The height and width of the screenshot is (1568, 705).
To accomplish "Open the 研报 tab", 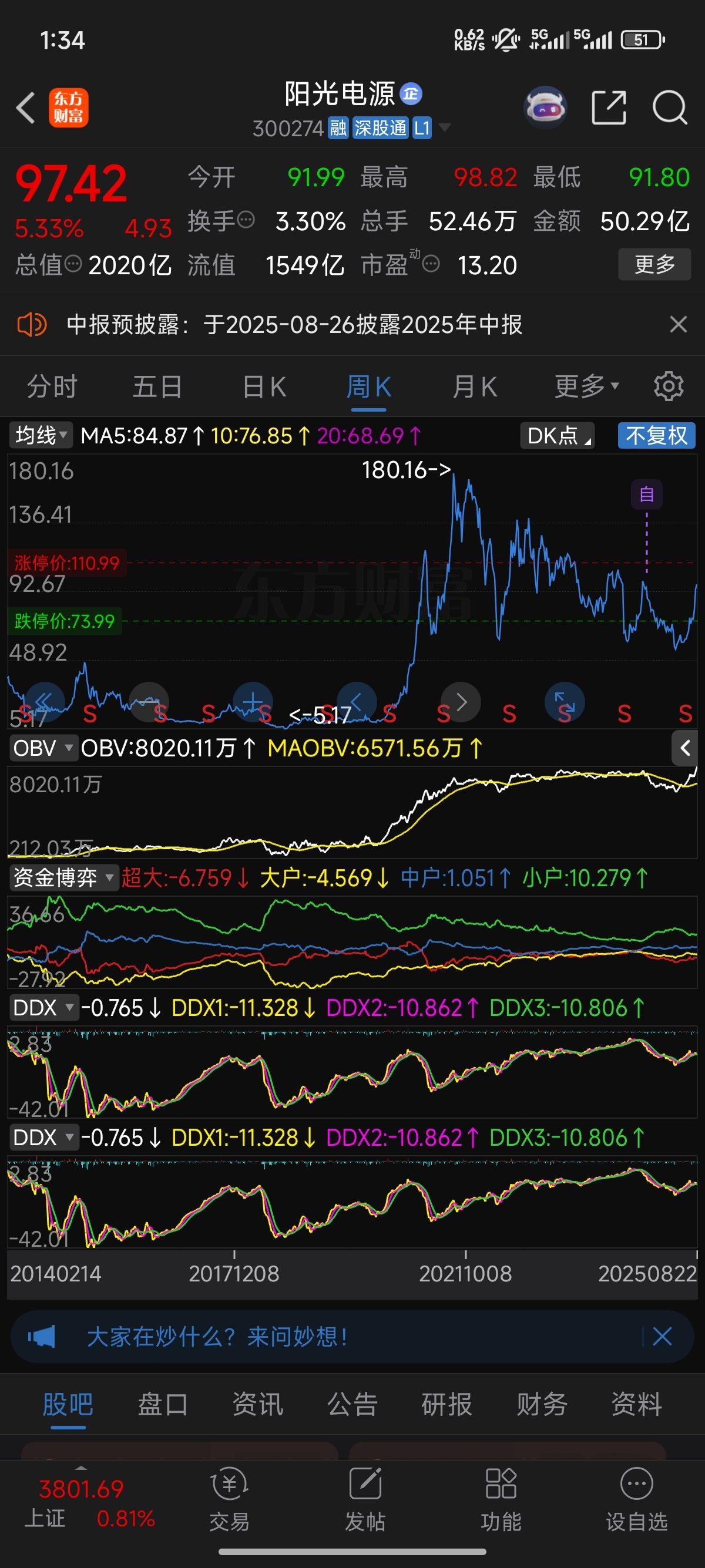I will [447, 1405].
